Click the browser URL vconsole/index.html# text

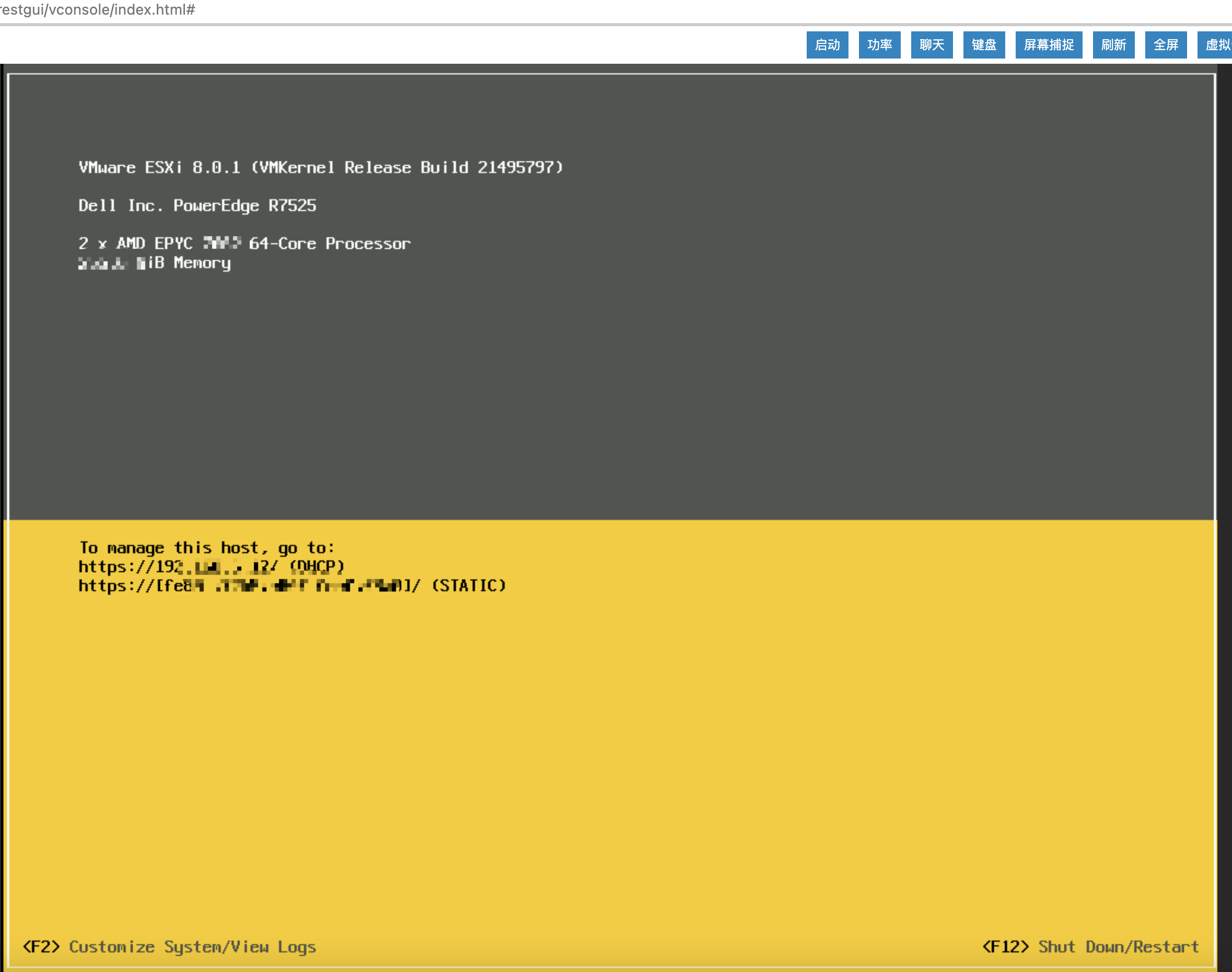(x=97, y=10)
